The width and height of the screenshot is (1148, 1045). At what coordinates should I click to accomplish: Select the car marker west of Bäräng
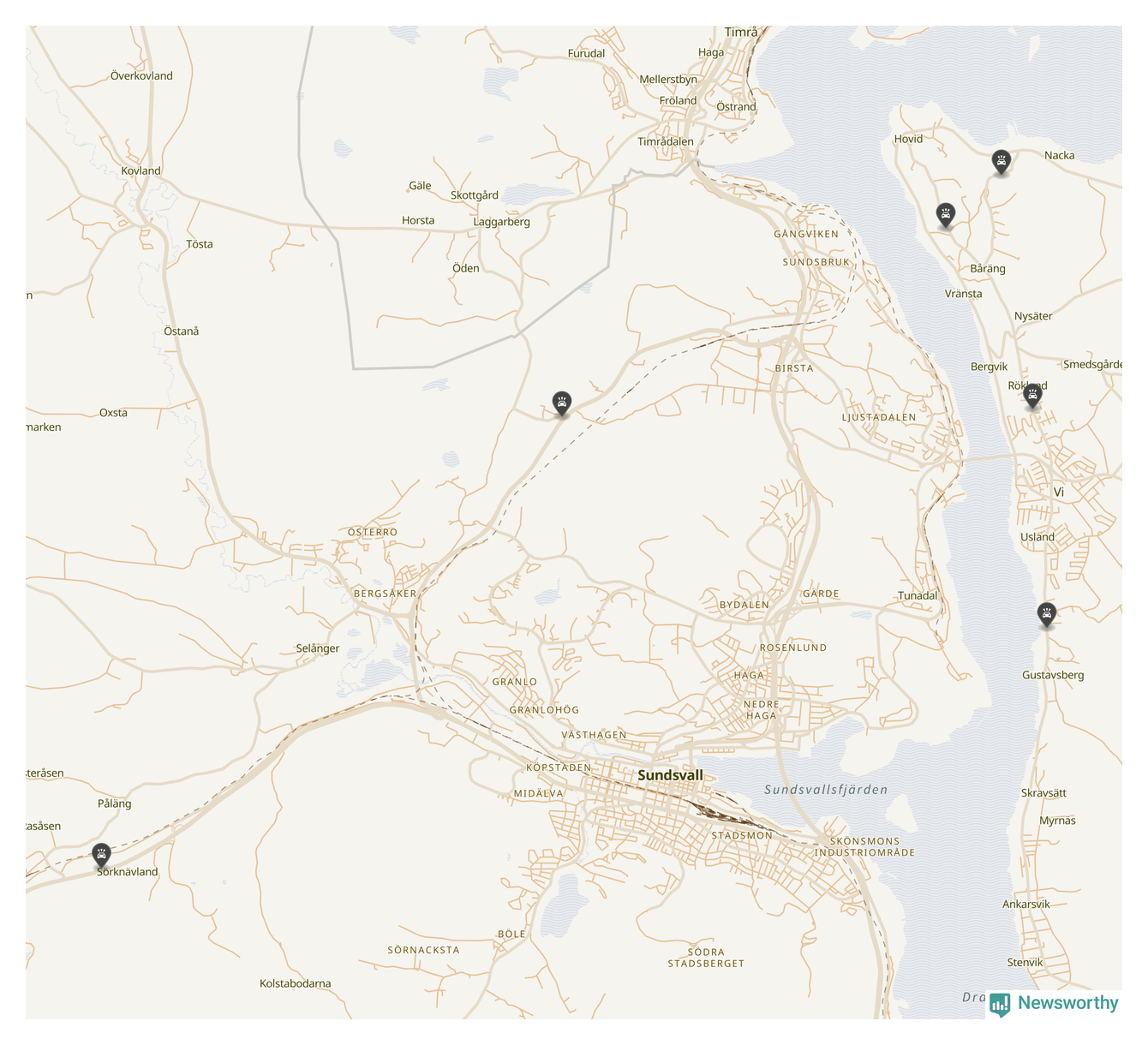(x=945, y=214)
